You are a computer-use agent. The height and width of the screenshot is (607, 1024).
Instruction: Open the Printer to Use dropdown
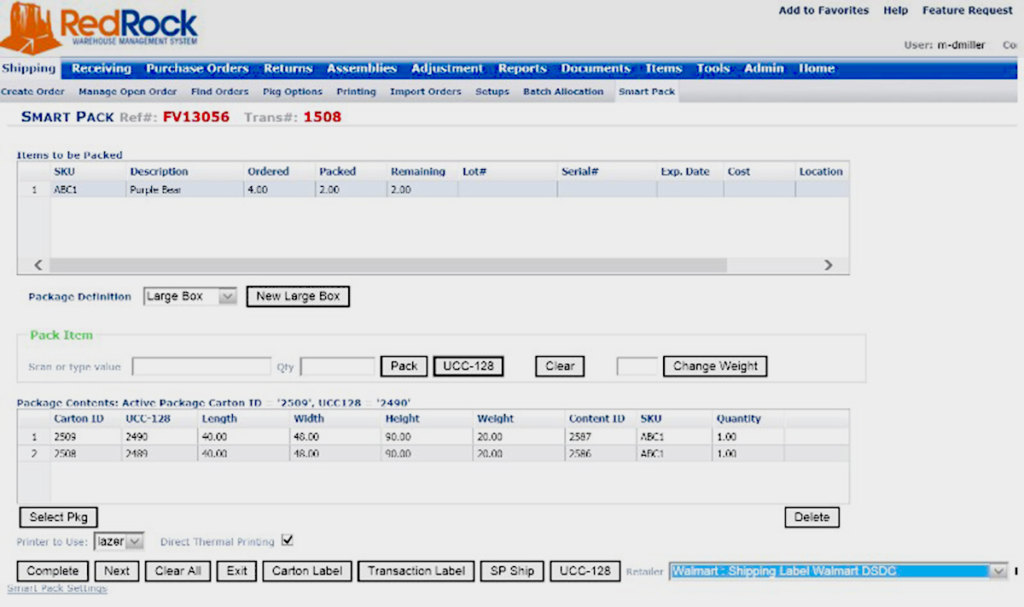pos(135,541)
